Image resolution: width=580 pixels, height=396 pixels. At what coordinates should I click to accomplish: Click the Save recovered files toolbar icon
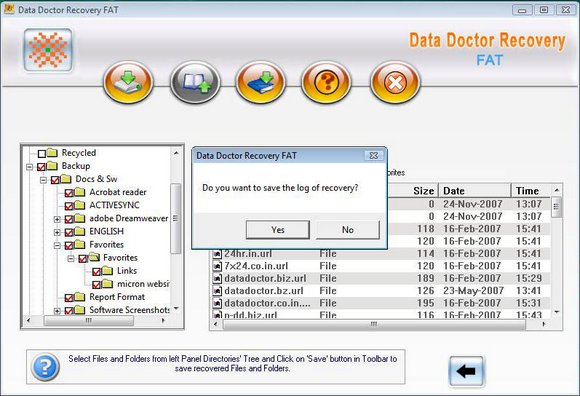coord(128,82)
